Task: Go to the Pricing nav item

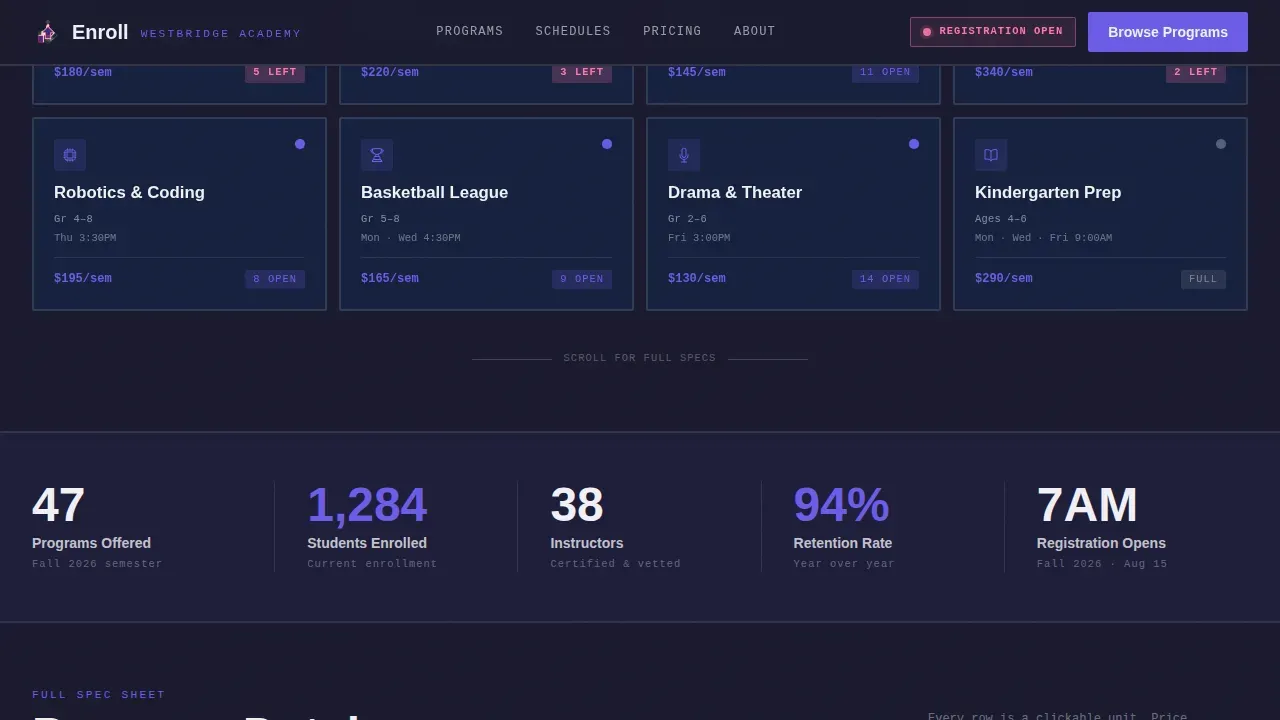Action: click(672, 31)
